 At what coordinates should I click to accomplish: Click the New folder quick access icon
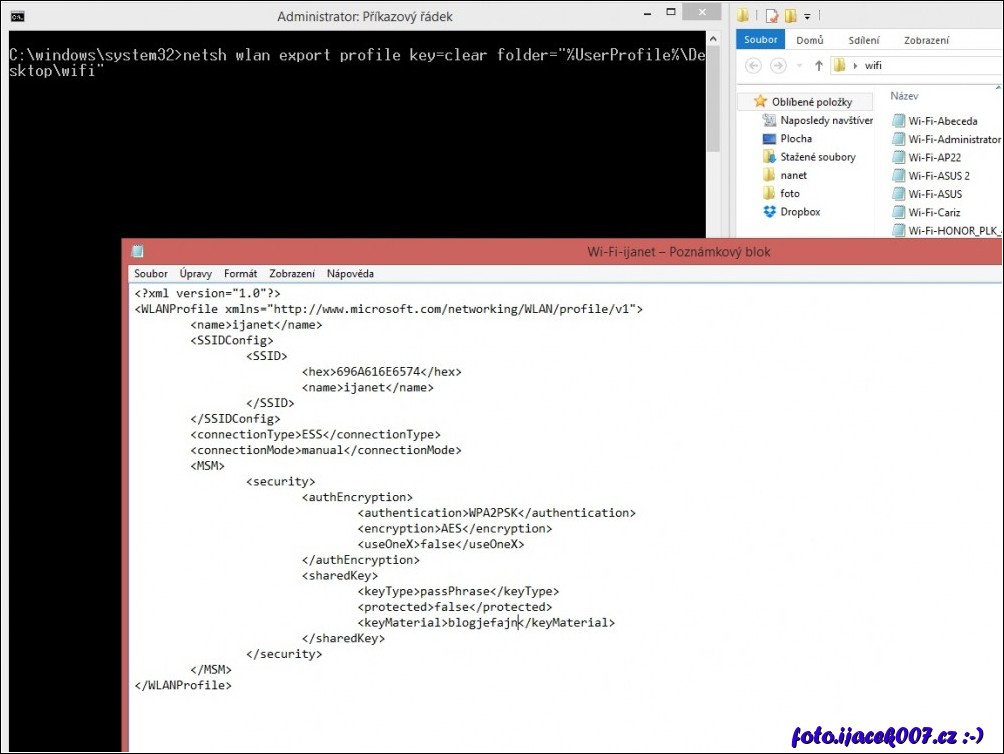coord(790,15)
